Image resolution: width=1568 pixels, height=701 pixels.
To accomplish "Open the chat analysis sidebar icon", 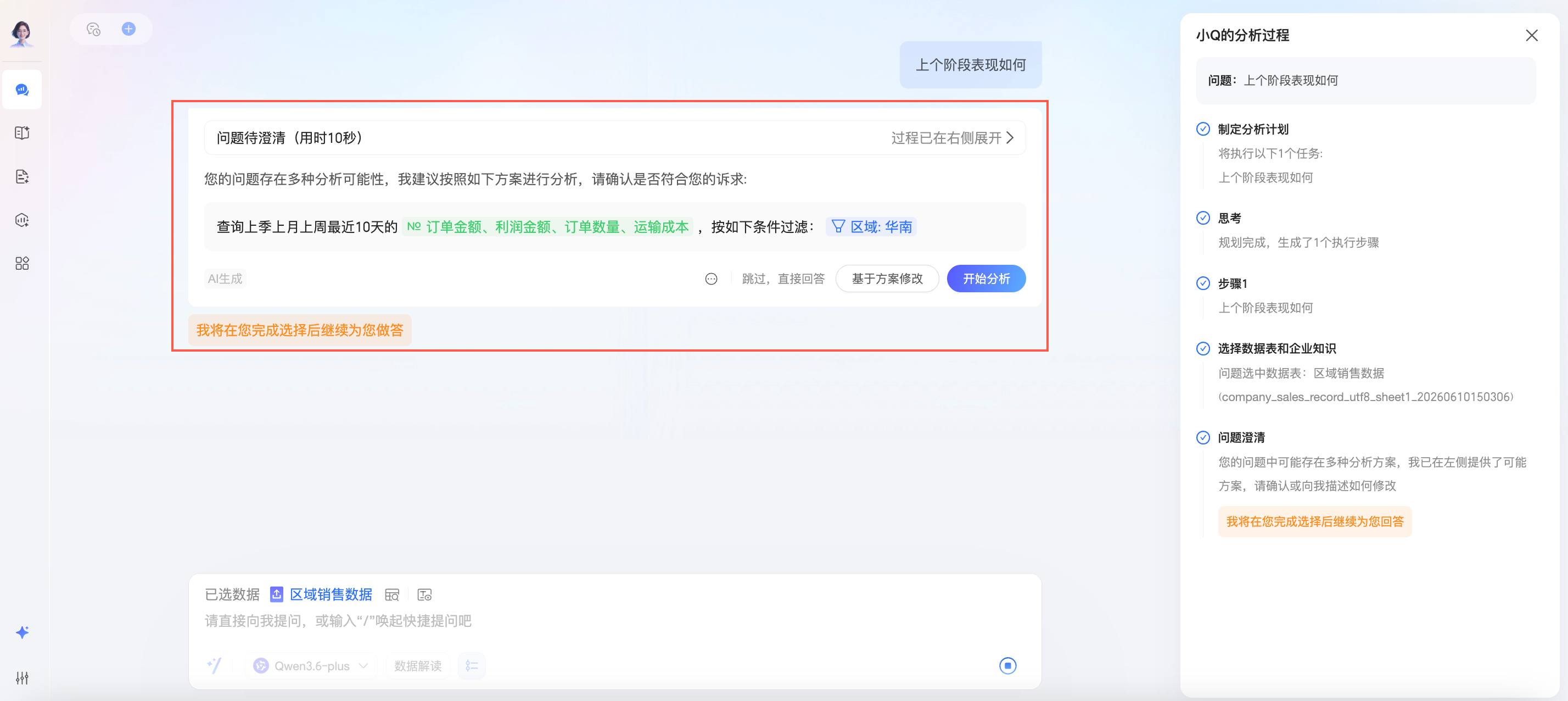I will point(22,90).
